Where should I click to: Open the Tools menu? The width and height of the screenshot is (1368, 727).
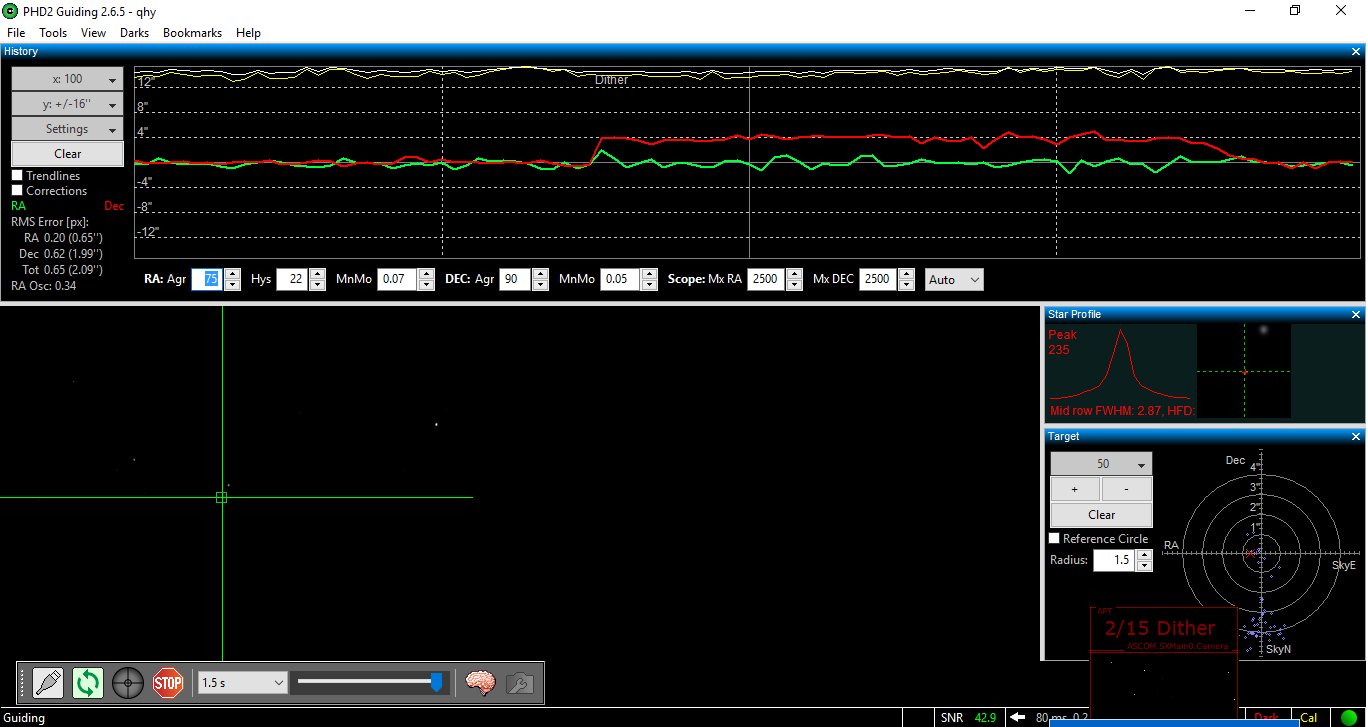coord(53,33)
